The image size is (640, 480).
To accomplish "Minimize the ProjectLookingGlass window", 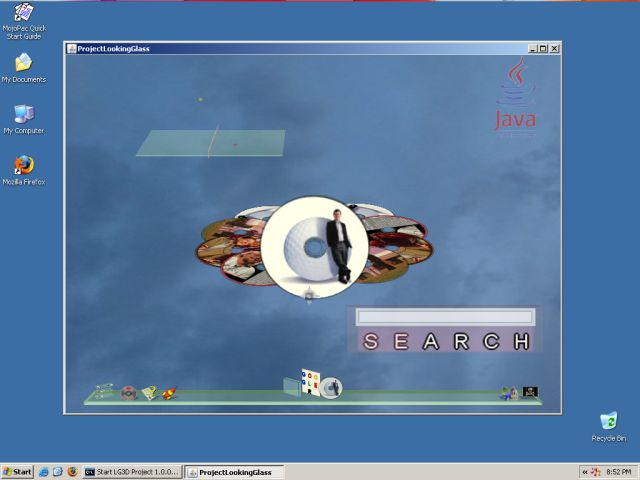I will pyautogui.click(x=533, y=49).
